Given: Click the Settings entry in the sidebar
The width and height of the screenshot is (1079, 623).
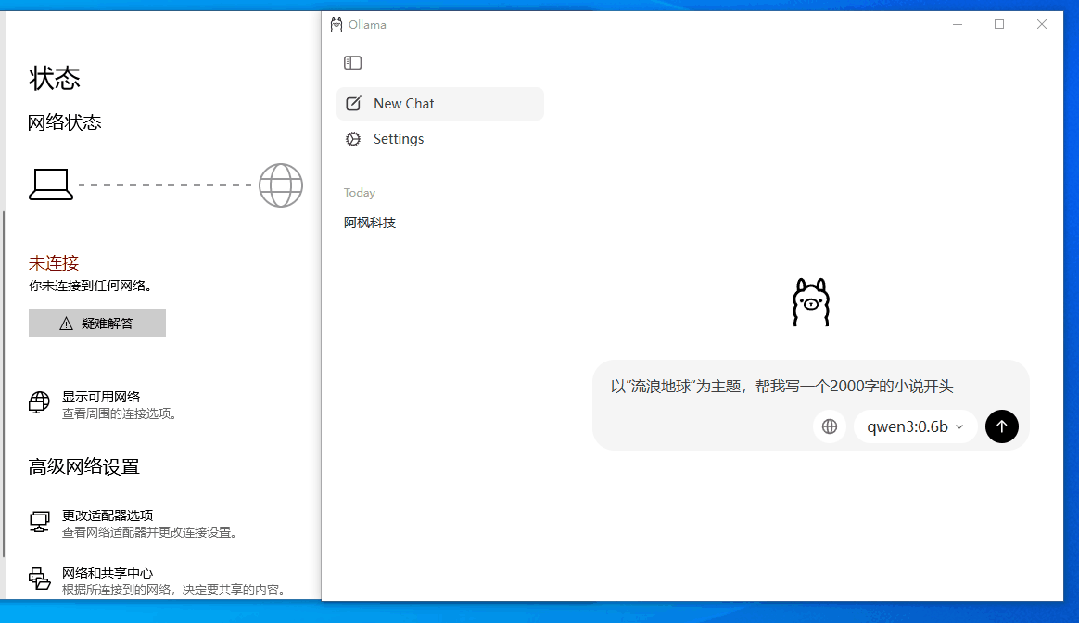Looking at the screenshot, I should [397, 139].
